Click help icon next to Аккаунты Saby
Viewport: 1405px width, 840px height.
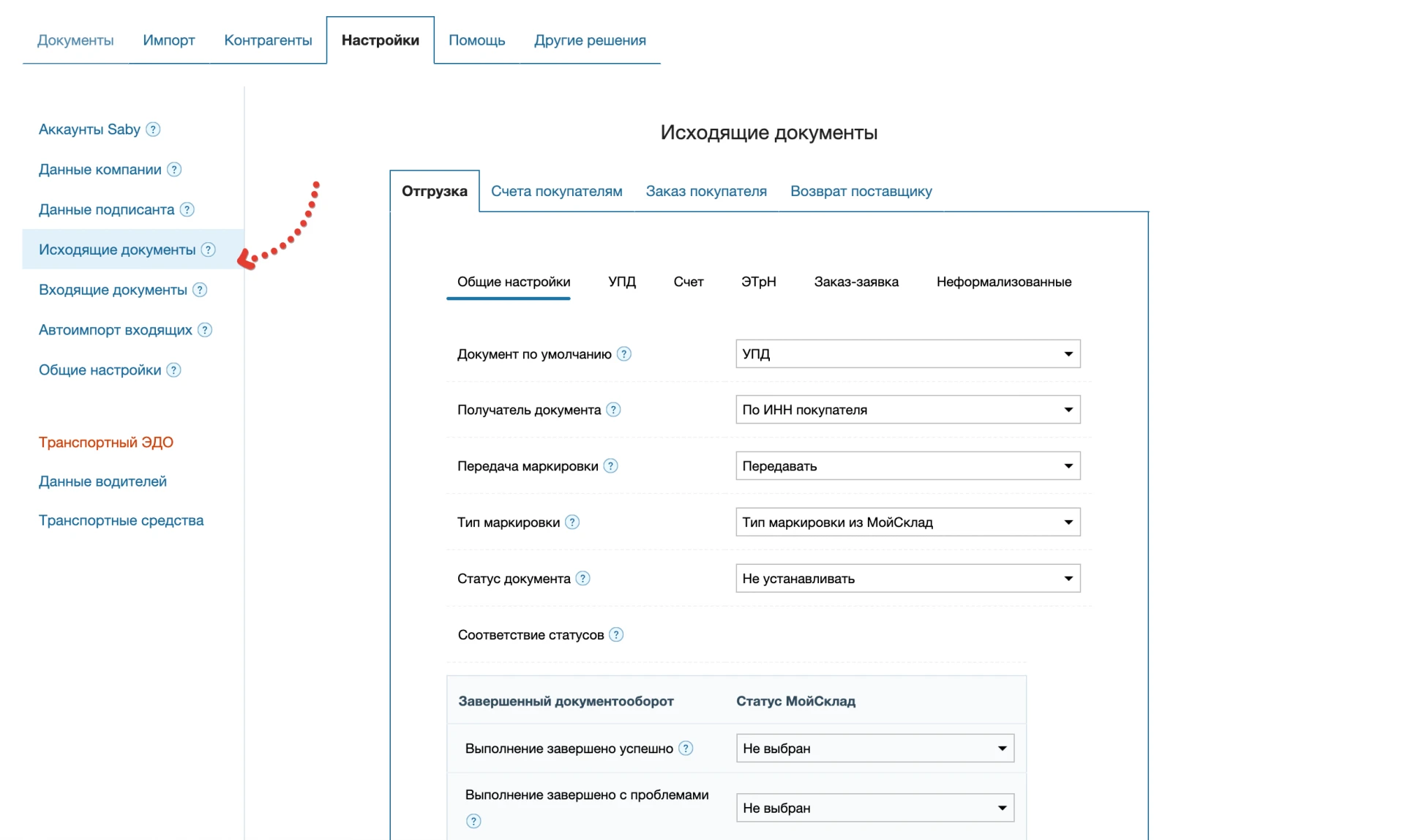pyautogui.click(x=153, y=130)
